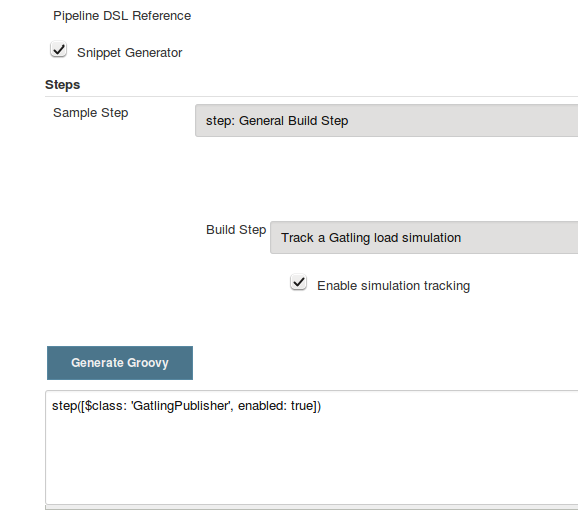Click the word 'Groovy' on the blue button
The height and width of the screenshot is (516, 578).
[x=147, y=363]
